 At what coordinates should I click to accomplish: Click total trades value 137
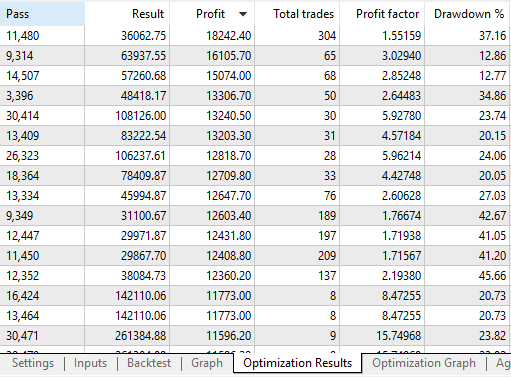(327, 276)
